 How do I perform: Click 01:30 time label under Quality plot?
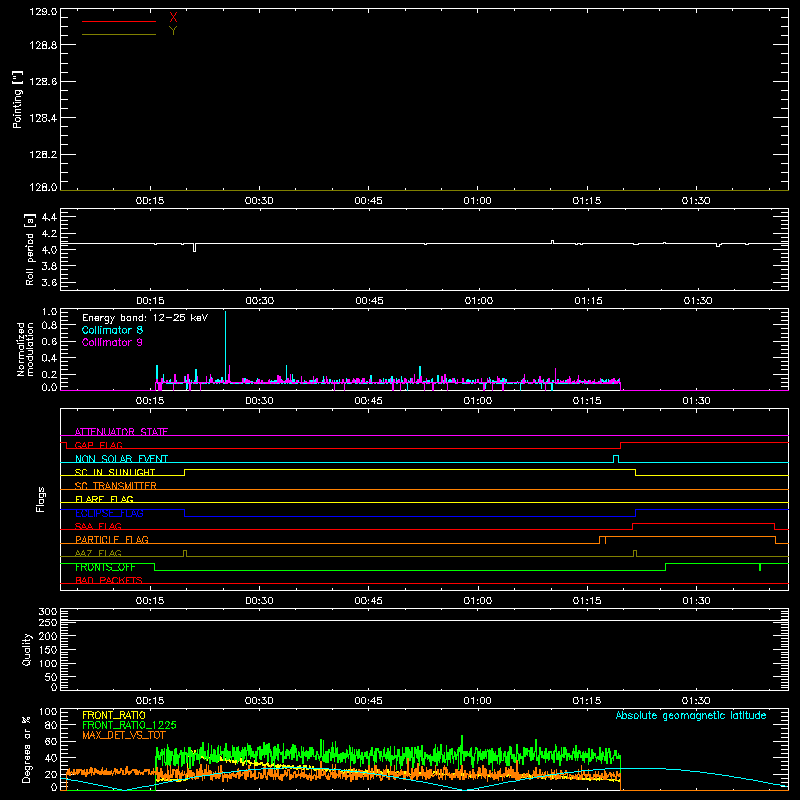click(696, 701)
